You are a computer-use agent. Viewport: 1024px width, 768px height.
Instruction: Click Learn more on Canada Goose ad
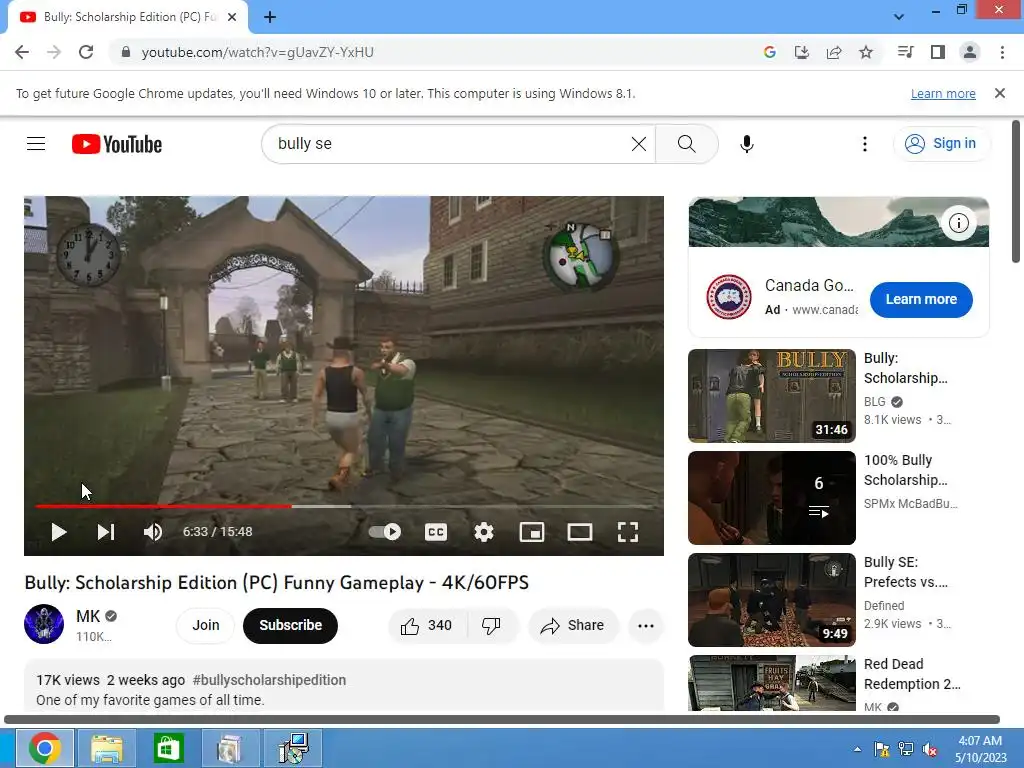921,300
